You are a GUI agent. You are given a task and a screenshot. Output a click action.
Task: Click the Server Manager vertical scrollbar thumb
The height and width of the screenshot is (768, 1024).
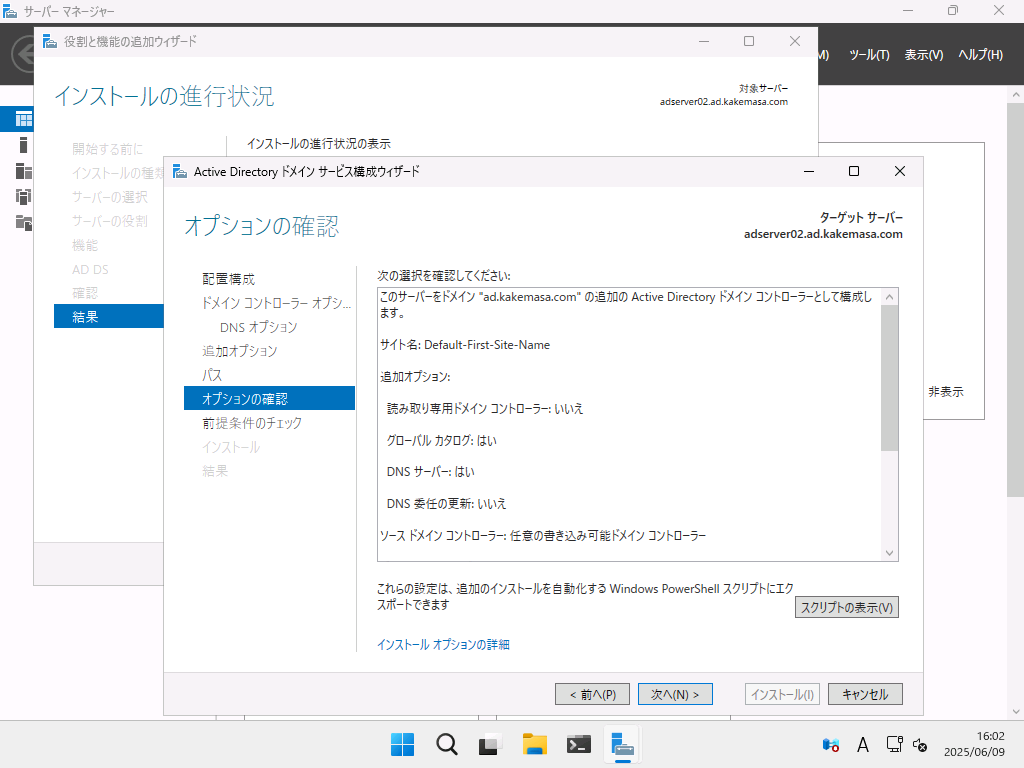pos(1016,300)
